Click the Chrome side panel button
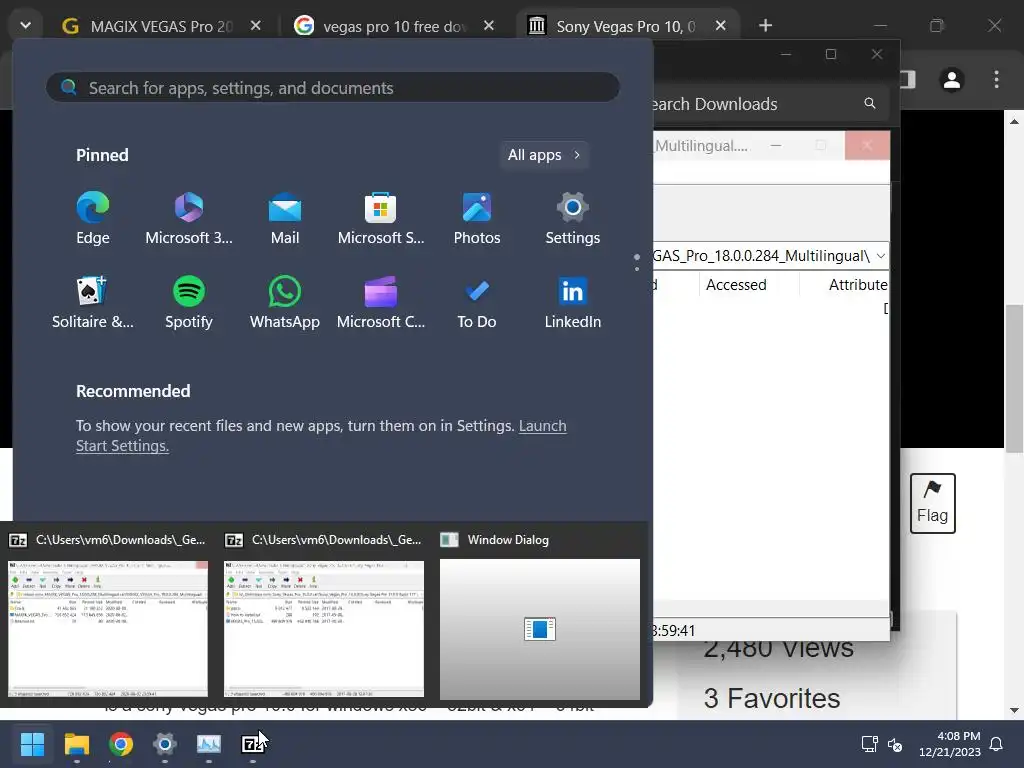Image resolution: width=1024 pixels, height=768 pixels. point(908,80)
